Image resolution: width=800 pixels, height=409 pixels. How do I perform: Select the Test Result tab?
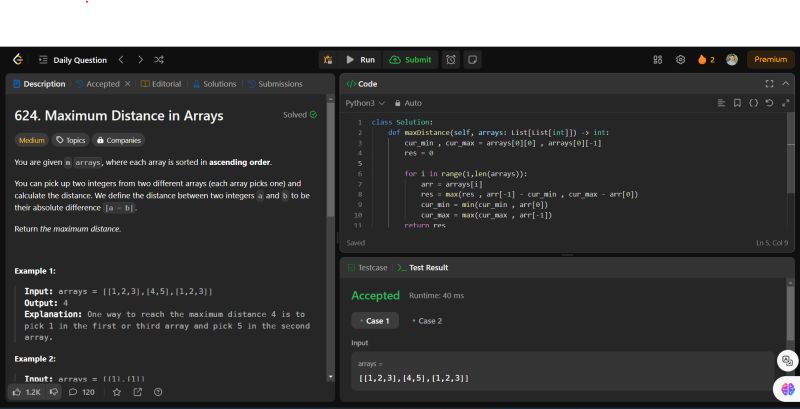423,268
